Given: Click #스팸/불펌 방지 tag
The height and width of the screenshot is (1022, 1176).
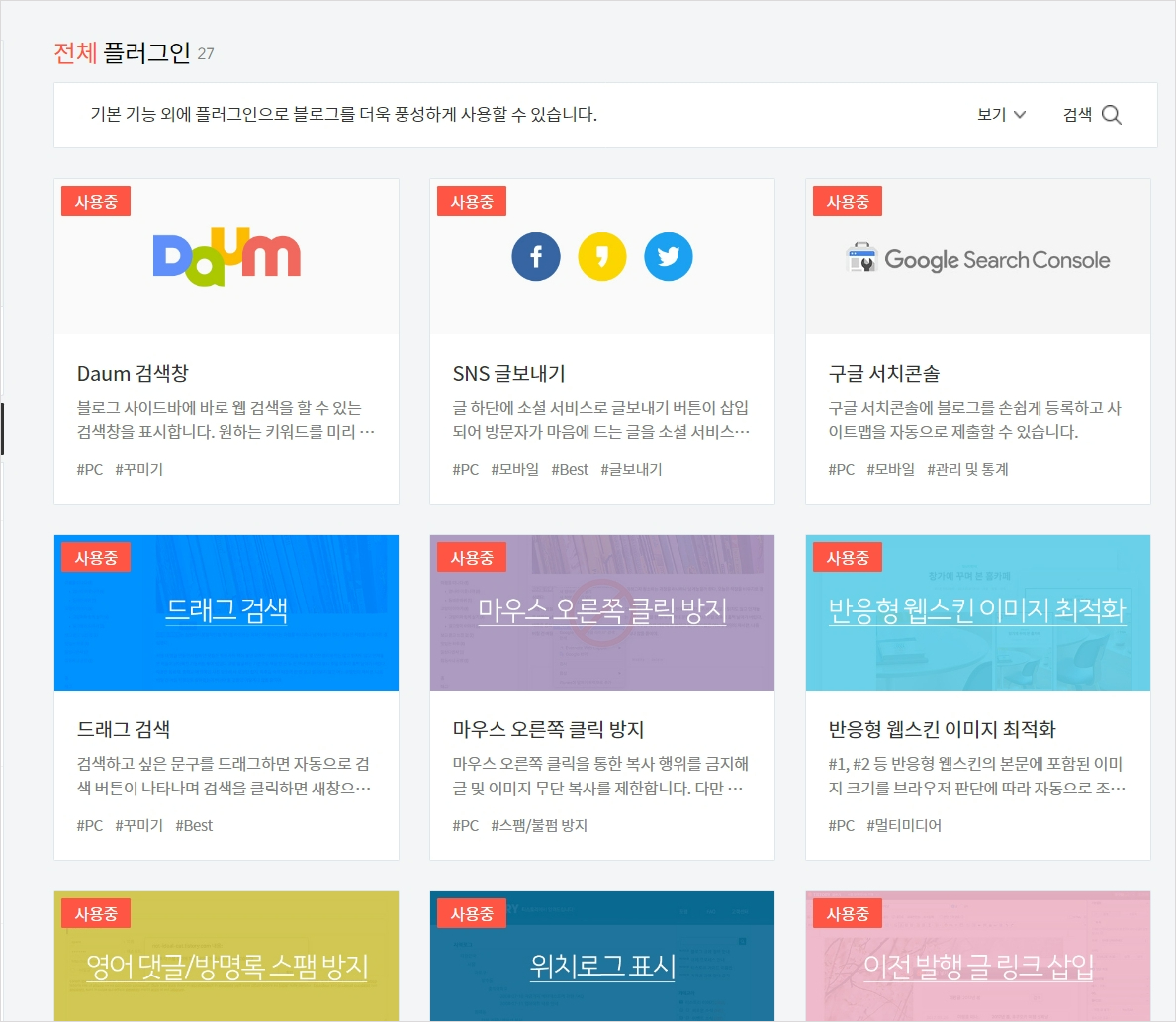Looking at the screenshot, I should 539,826.
